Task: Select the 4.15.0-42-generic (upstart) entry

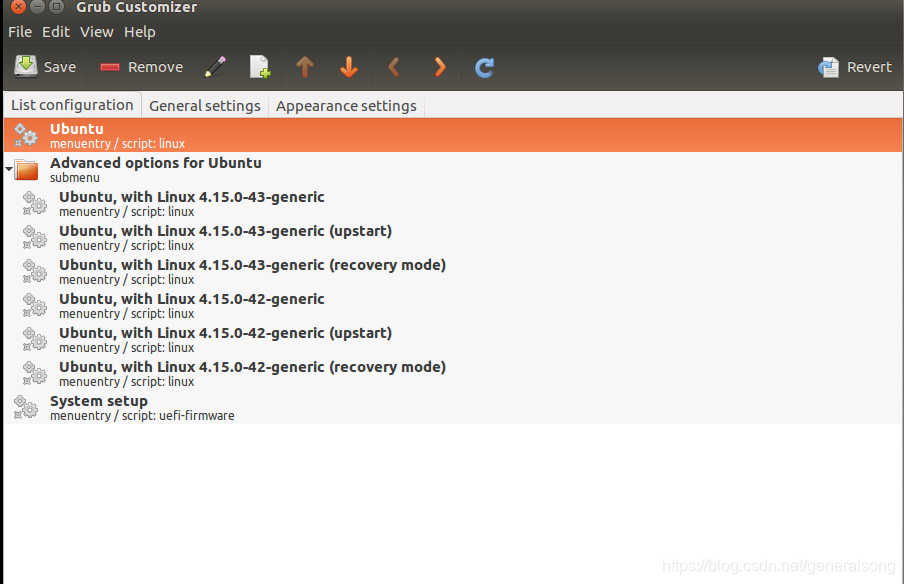Action: click(x=453, y=340)
